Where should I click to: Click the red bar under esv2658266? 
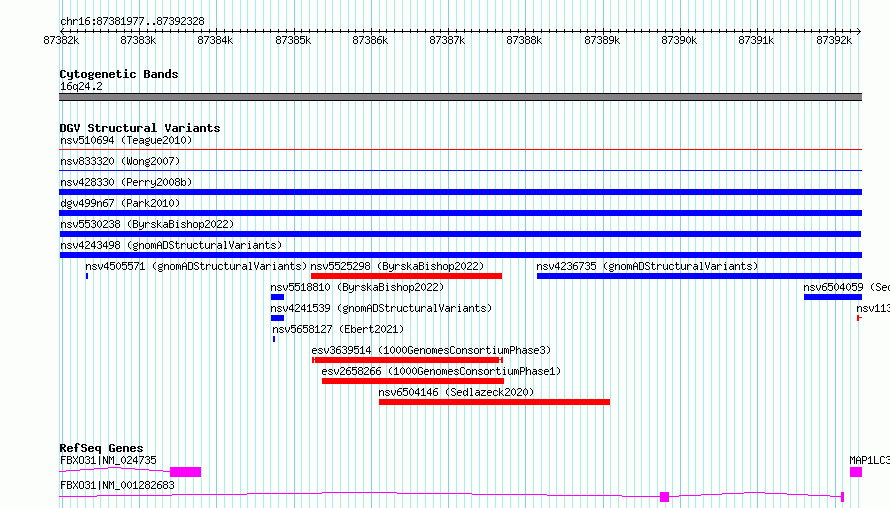pos(413,381)
